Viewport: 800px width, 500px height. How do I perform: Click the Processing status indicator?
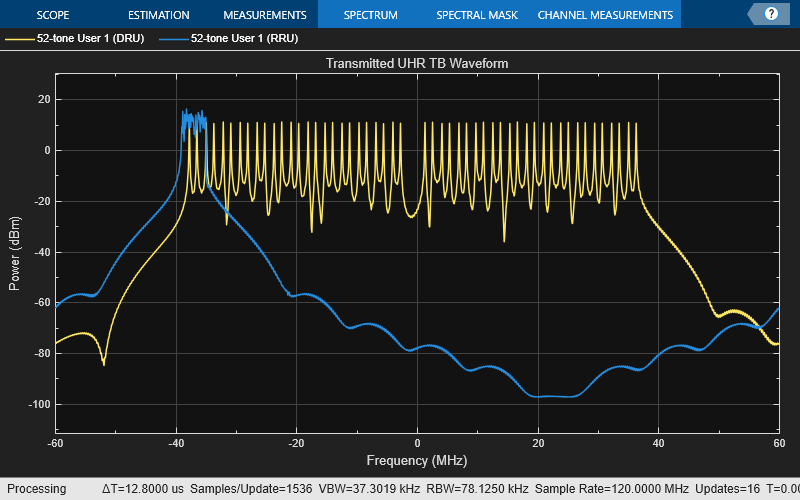pos(38,489)
